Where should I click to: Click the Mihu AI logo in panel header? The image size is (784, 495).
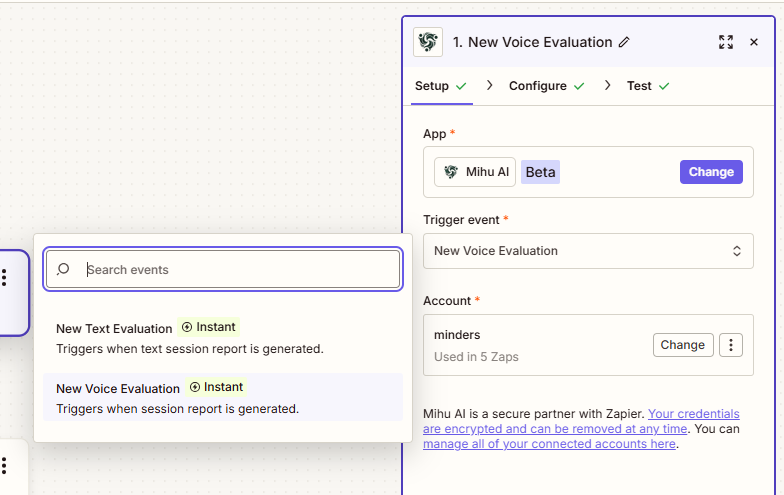point(428,42)
